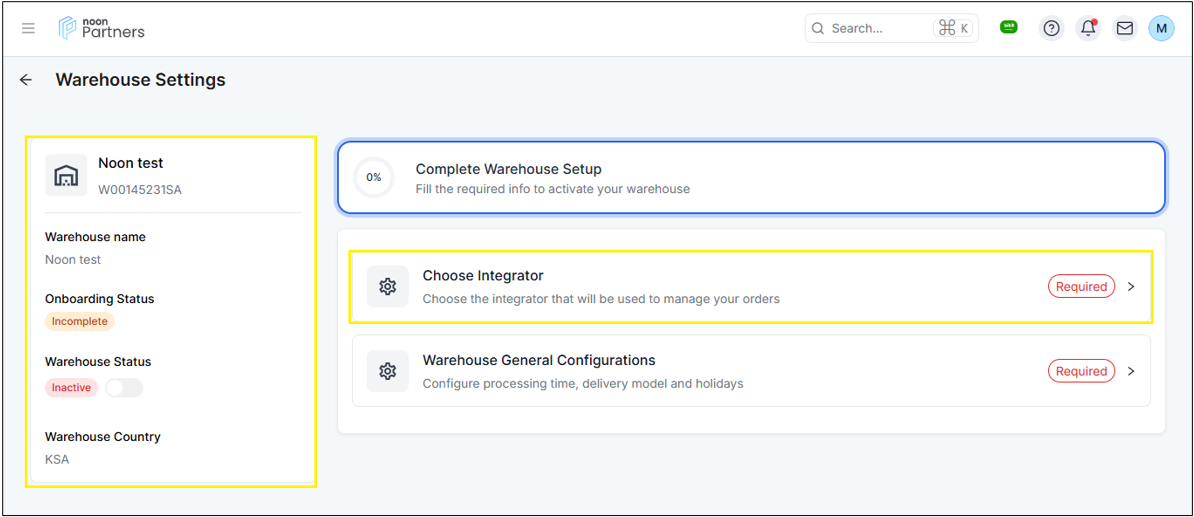Expand Warehouse General Configurations with its chevron
Viewport: 1194px width, 517px height.
[1131, 371]
